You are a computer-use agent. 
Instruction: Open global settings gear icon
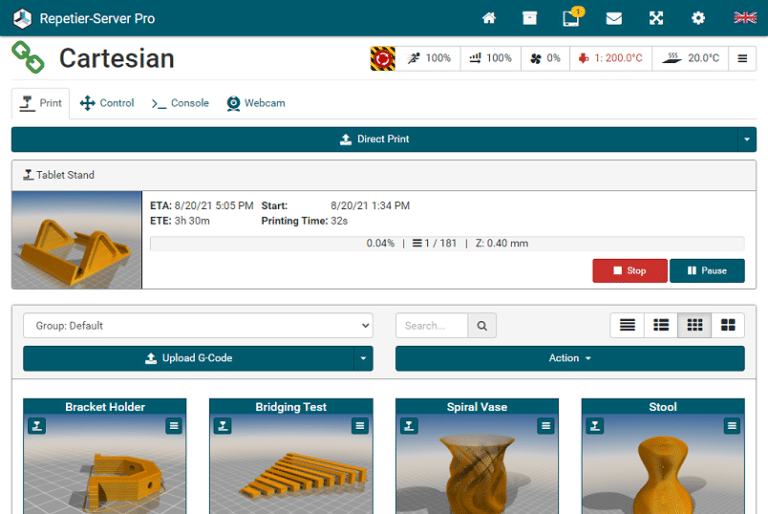point(698,18)
